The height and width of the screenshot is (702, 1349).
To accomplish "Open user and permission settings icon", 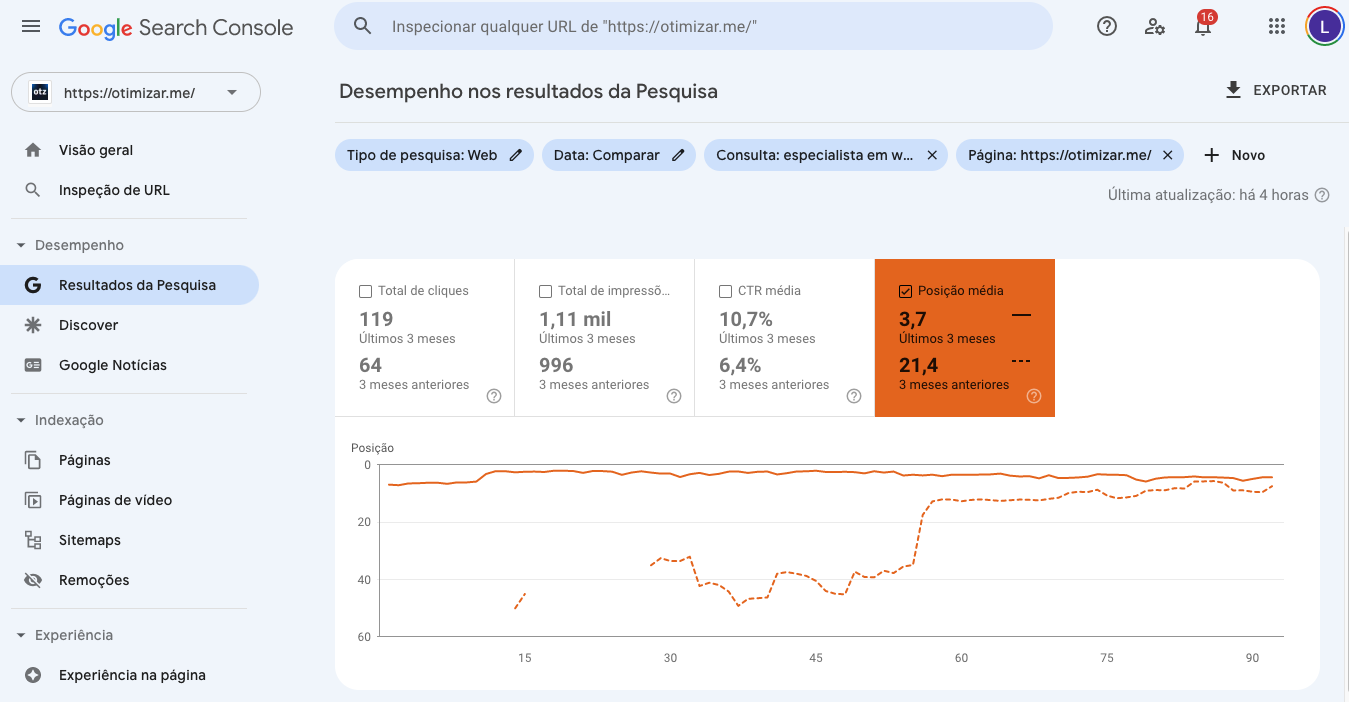I will coord(1155,27).
